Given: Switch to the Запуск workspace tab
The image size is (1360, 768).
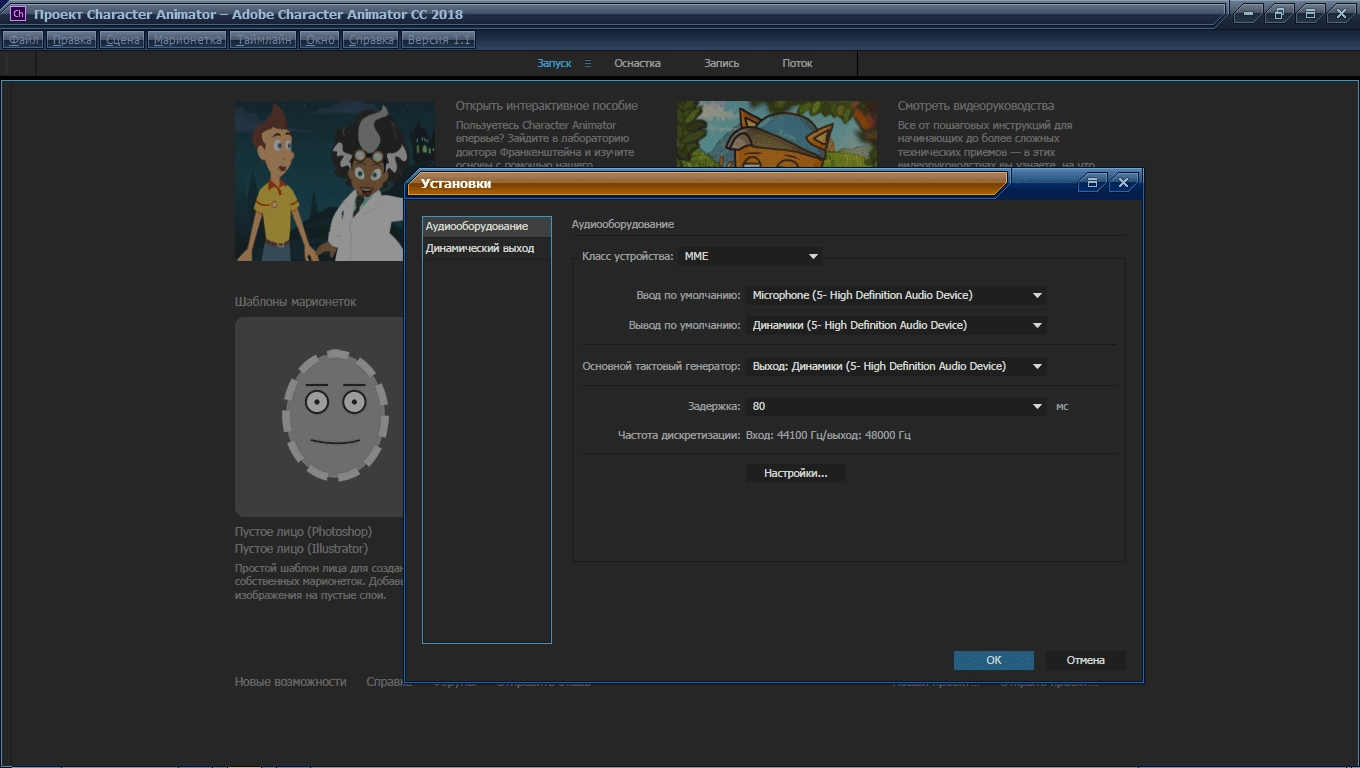Looking at the screenshot, I should (554, 63).
